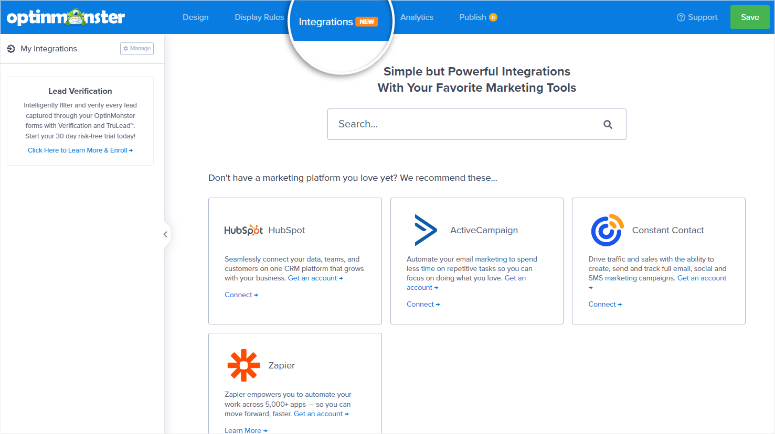Click the HubSpot card title text
The image size is (775, 434).
pyautogui.click(x=287, y=230)
